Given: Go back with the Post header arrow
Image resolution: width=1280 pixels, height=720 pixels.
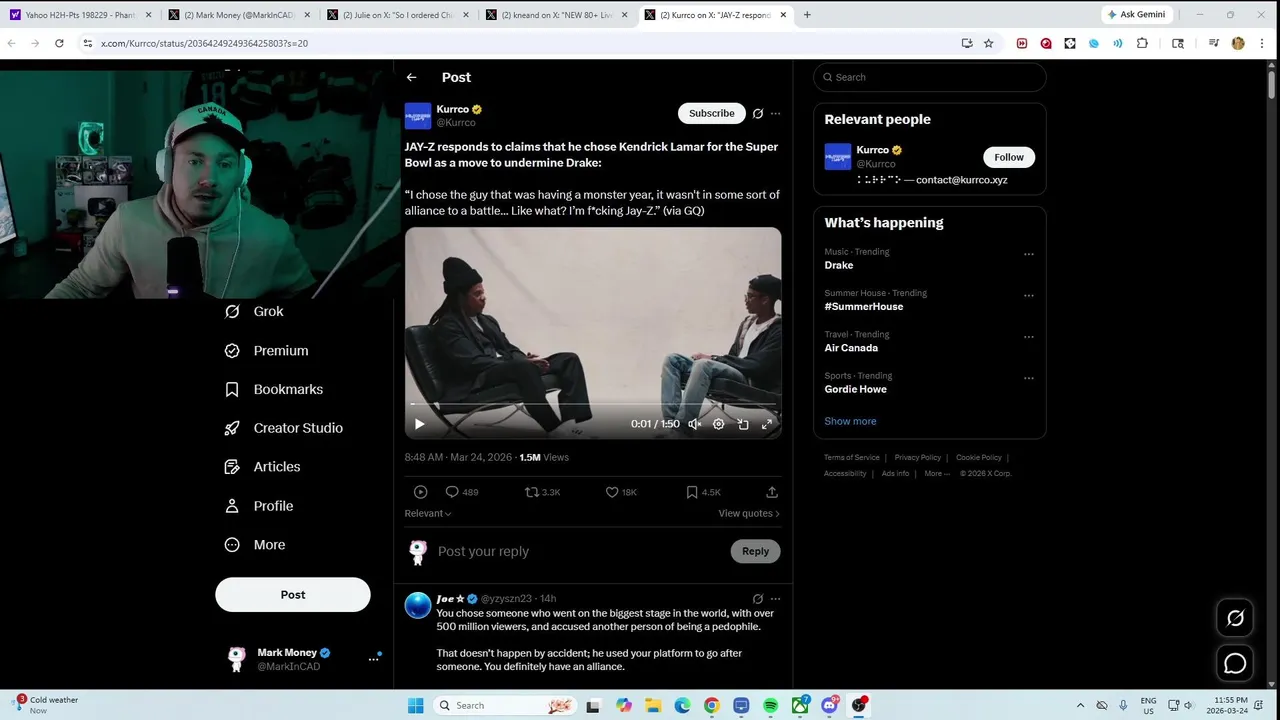Looking at the screenshot, I should 411,77.
